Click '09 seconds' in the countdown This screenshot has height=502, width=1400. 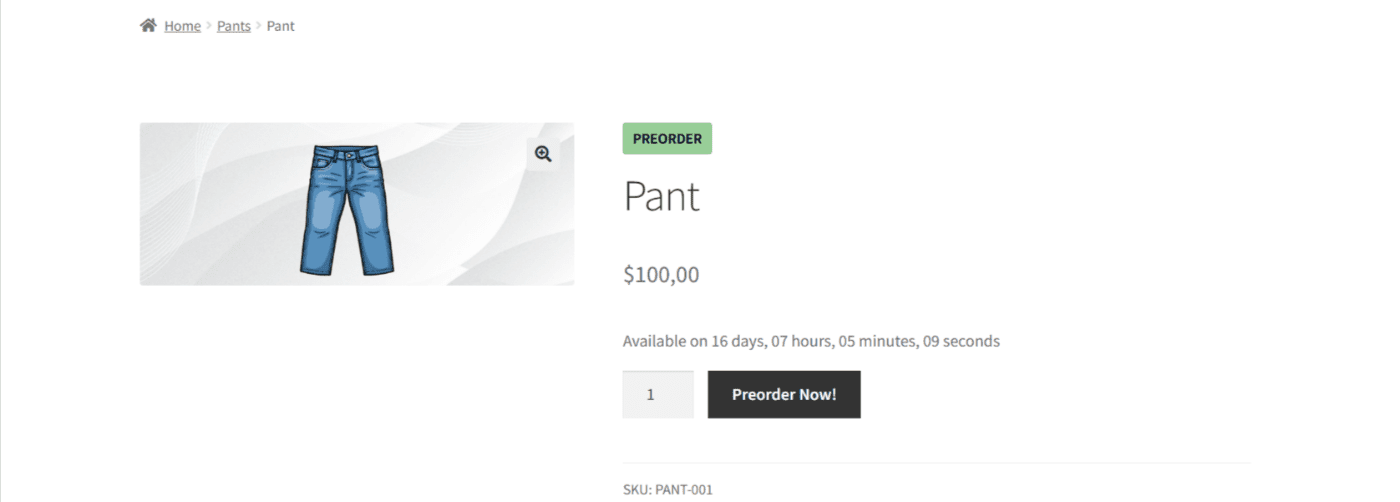click(x=961, y=341)
